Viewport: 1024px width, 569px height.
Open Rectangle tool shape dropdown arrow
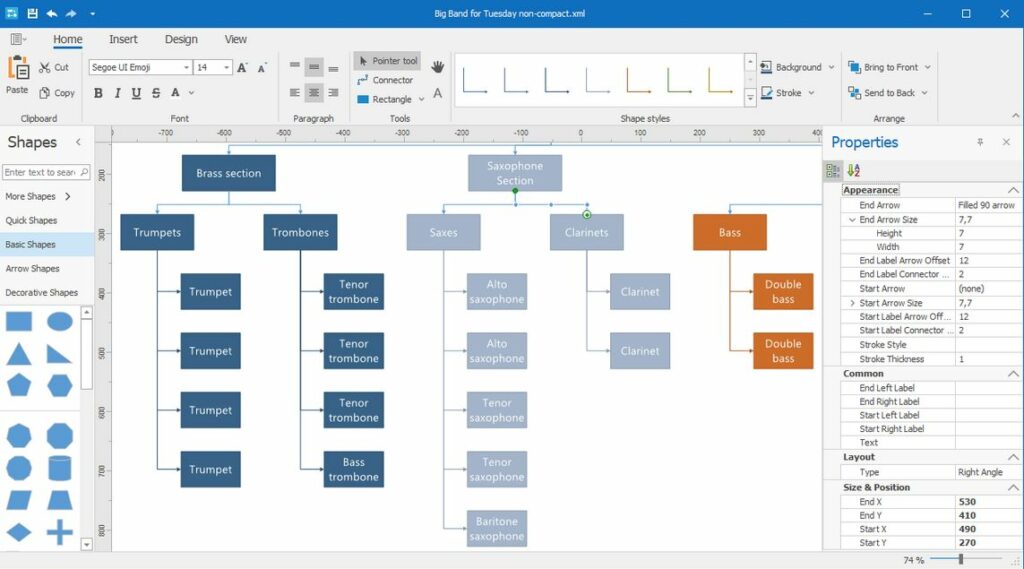click(x=421, y=99)
